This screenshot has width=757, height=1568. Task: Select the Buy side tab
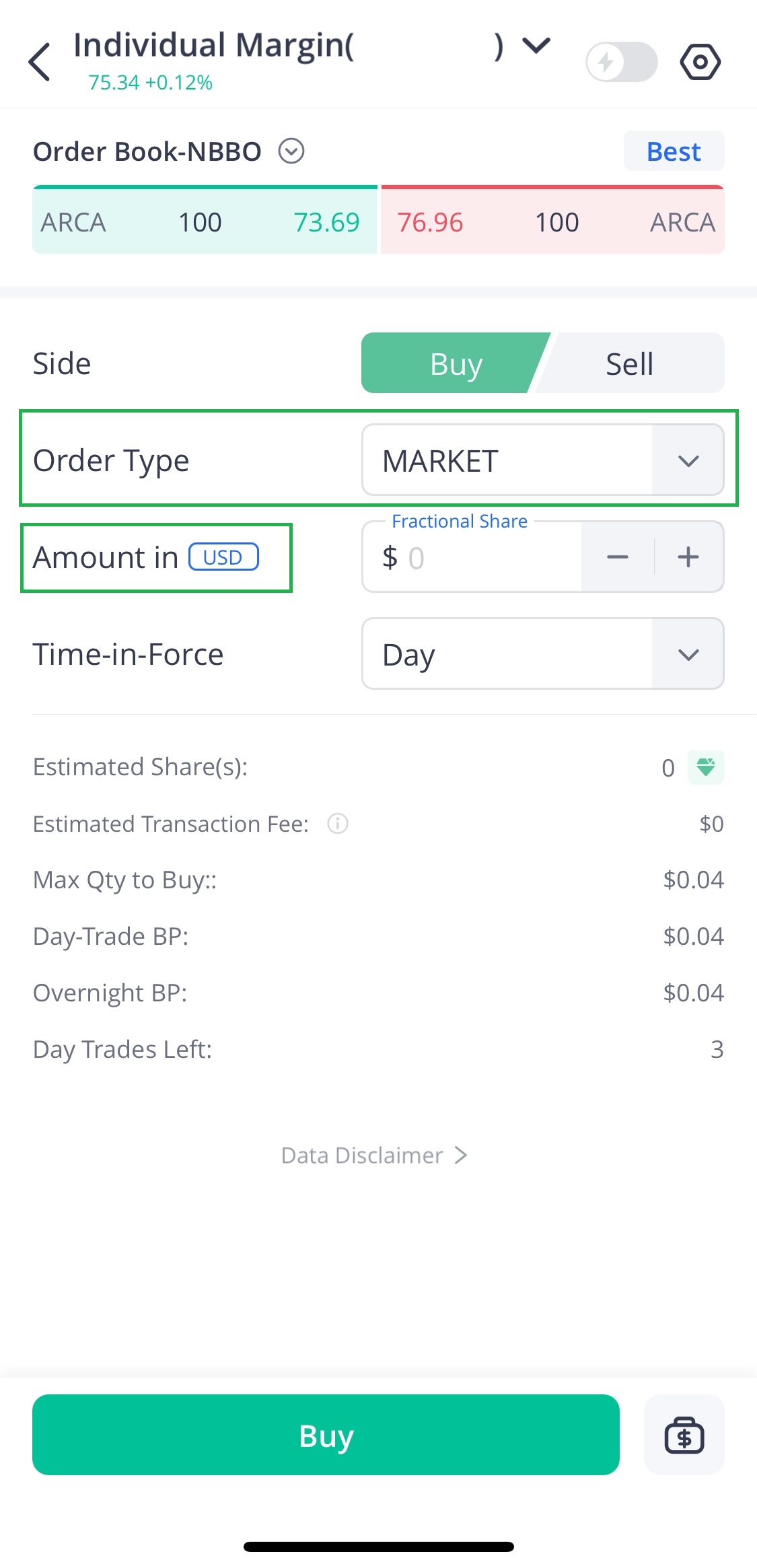456,363
